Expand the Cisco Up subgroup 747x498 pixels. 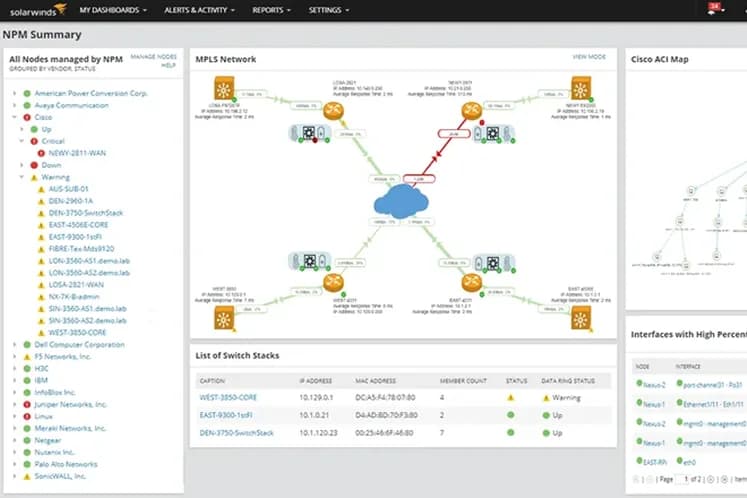[21, 129]
